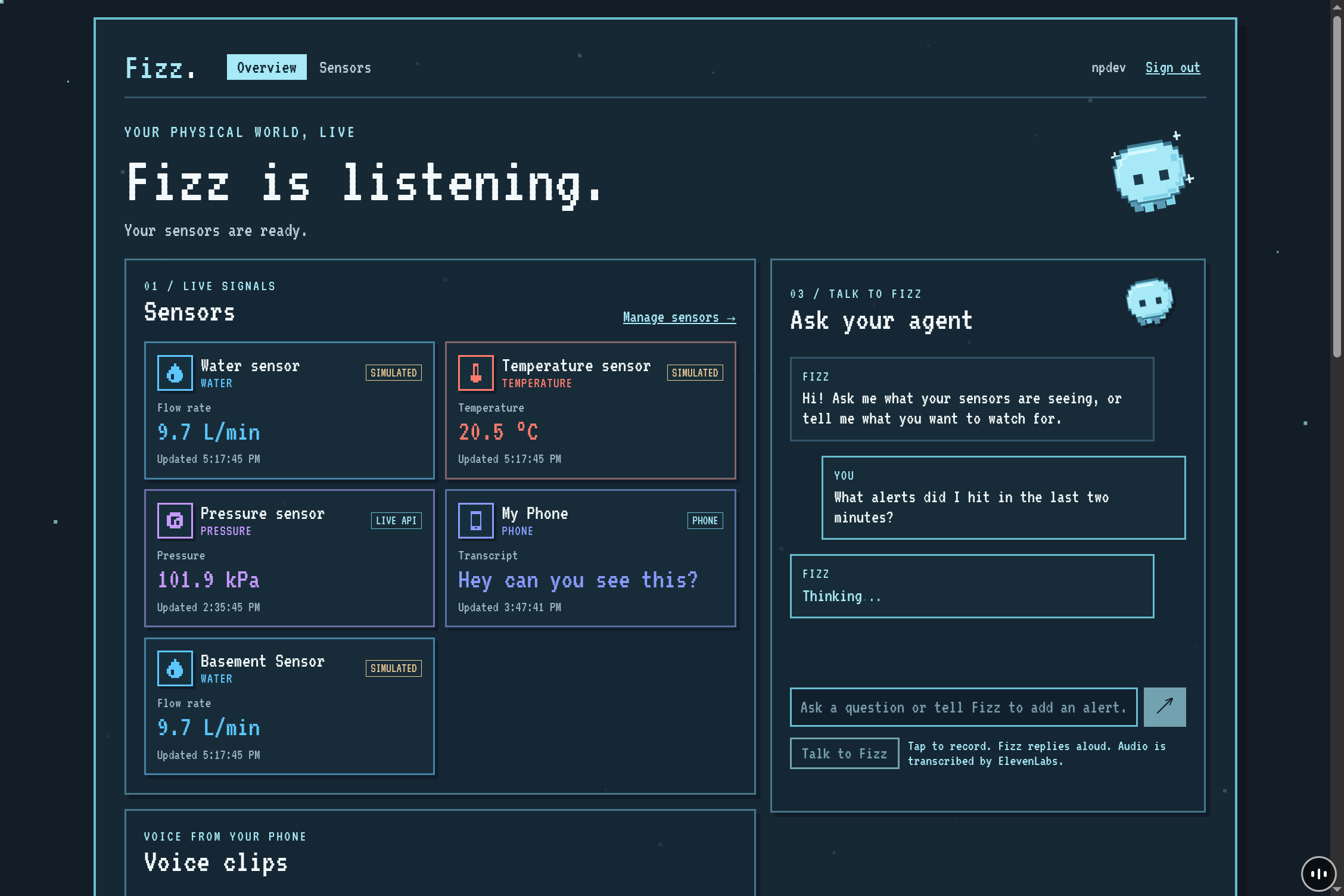Click the PHONE badge on My Phone
This screenshot has height=896, width=1344.
coord(705,521)
